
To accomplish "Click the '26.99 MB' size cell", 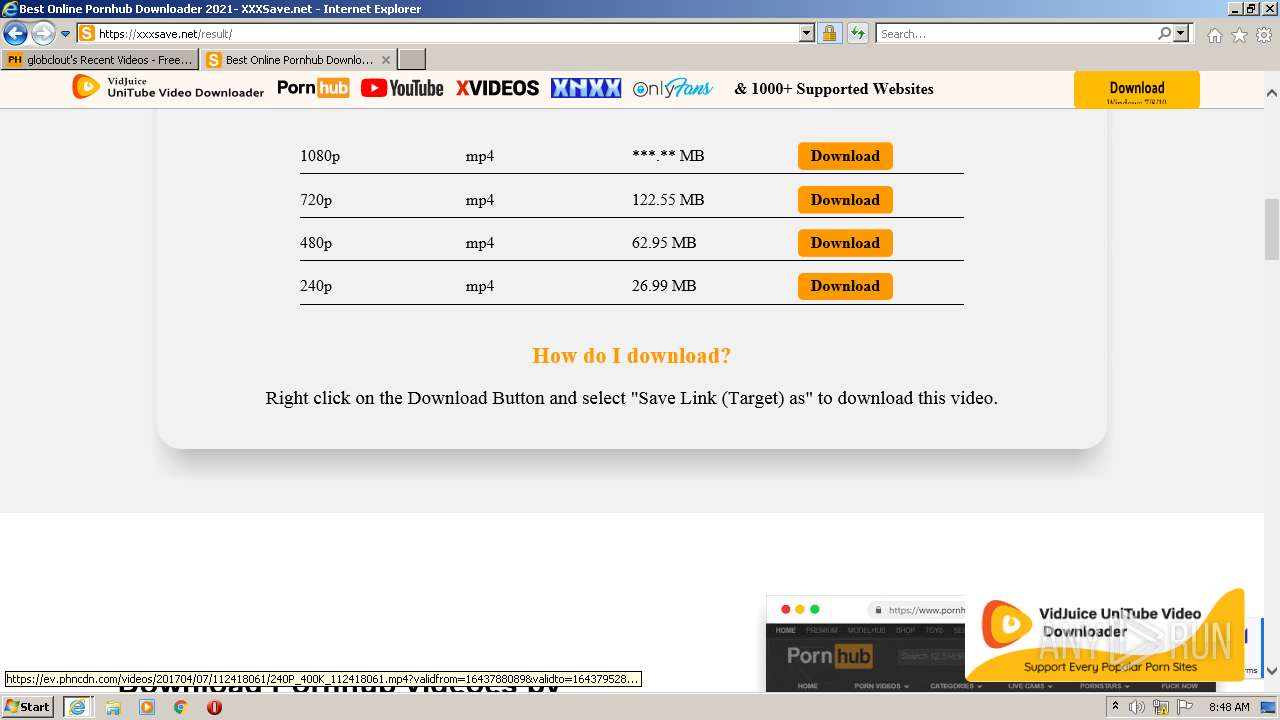I will point(664,286).
